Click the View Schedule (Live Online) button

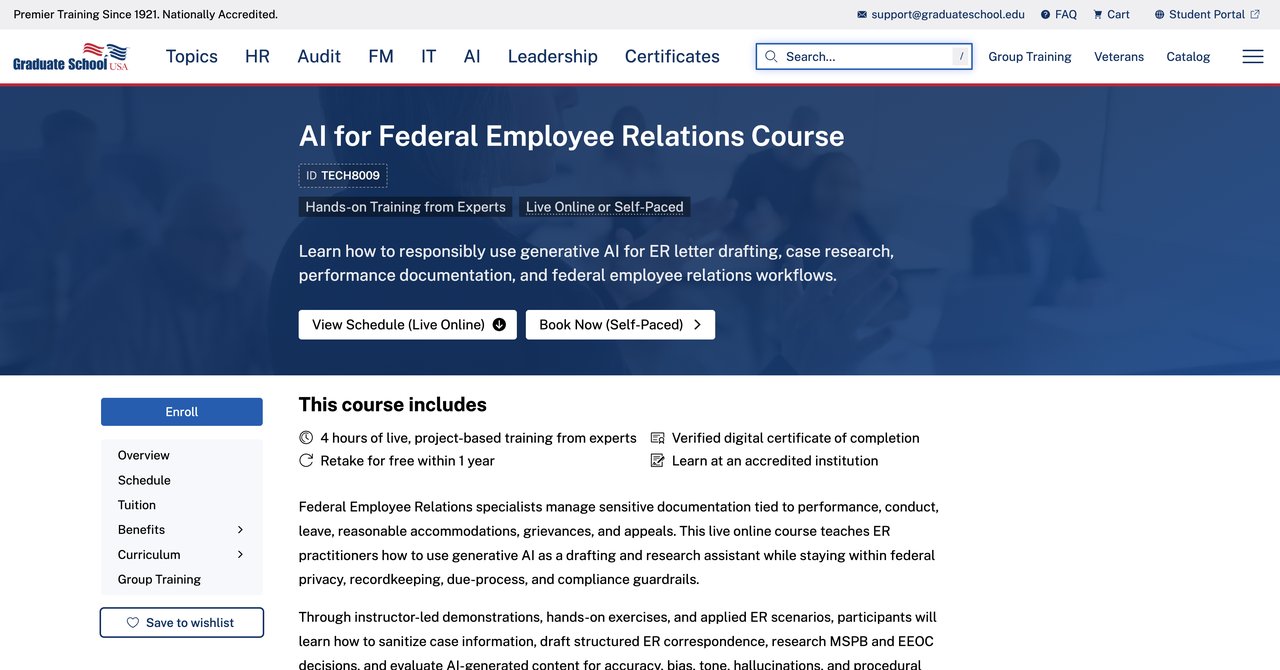pos(408,325)
